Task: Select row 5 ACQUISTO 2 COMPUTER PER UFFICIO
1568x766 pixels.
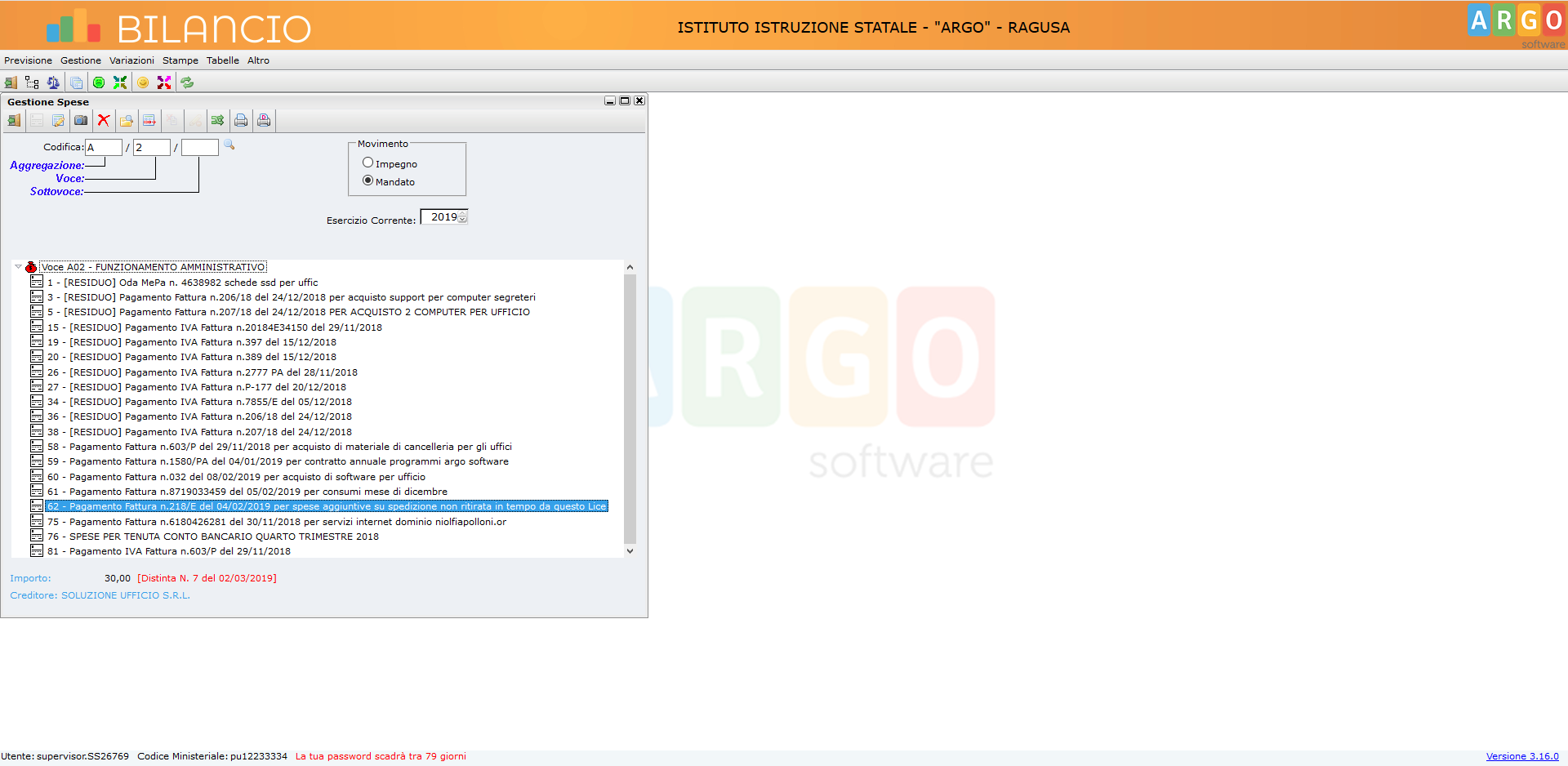Action: coord(288,312)
